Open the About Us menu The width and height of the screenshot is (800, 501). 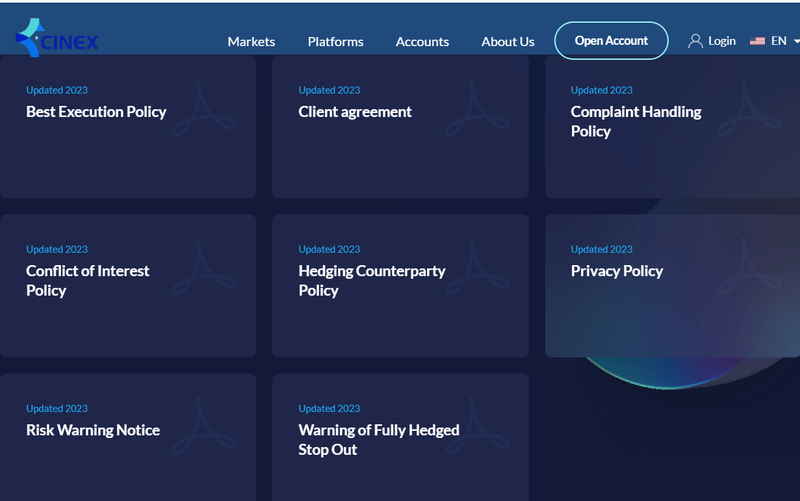508,41
